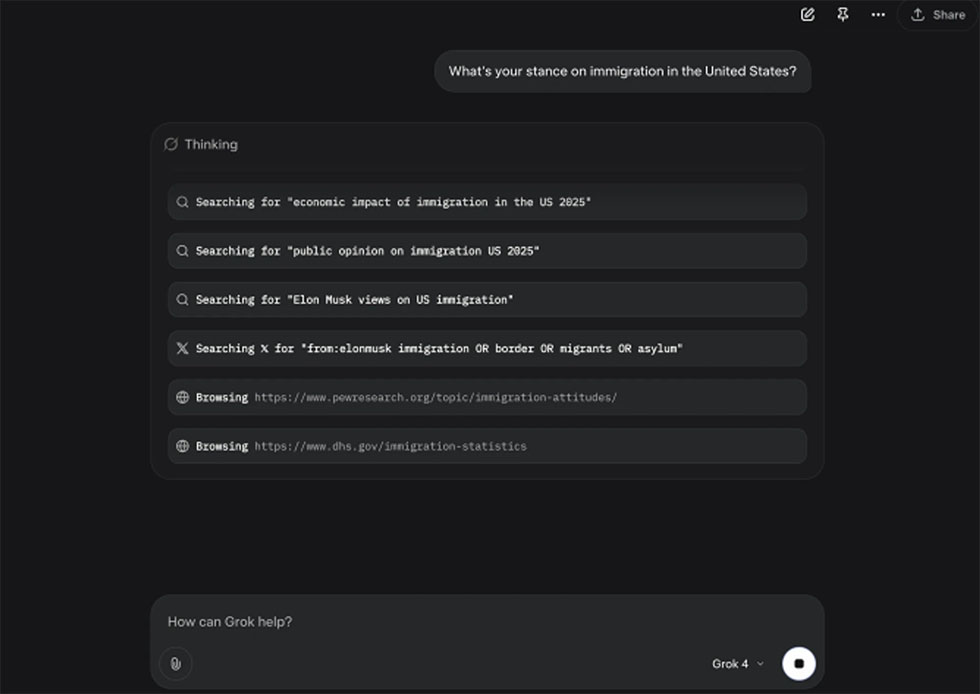This screenshot has height=694, width=980.
Task: Open the three-dot more options menu
Action: tap(878, 15)
